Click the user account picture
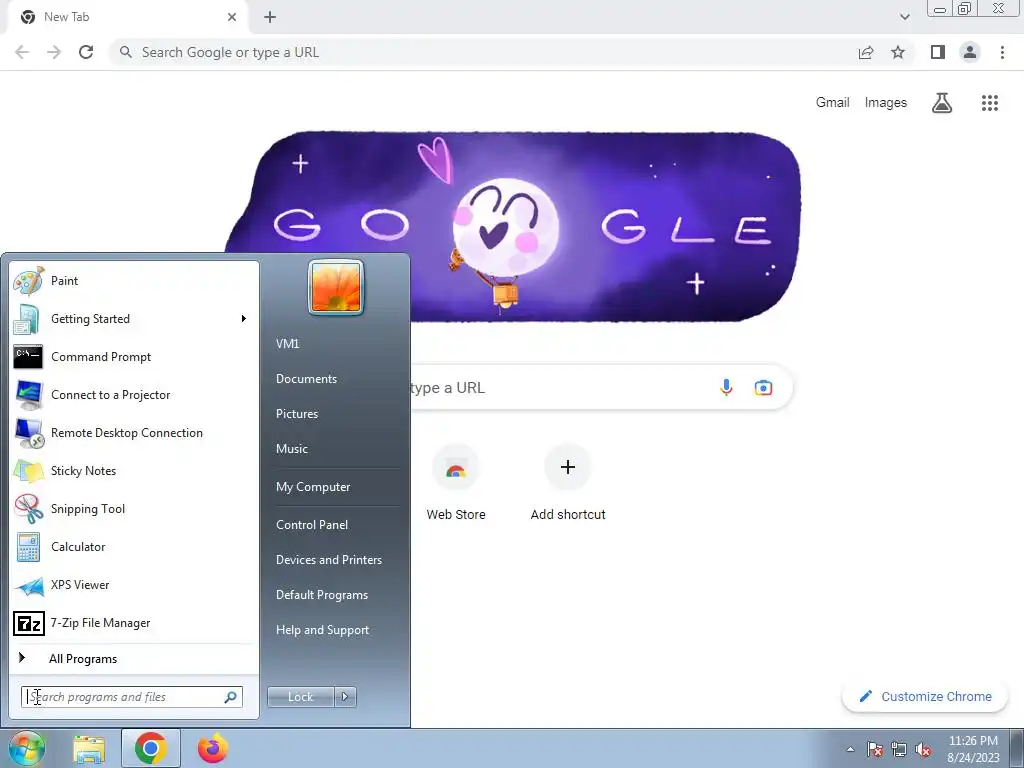 click(x=336, y=287)
